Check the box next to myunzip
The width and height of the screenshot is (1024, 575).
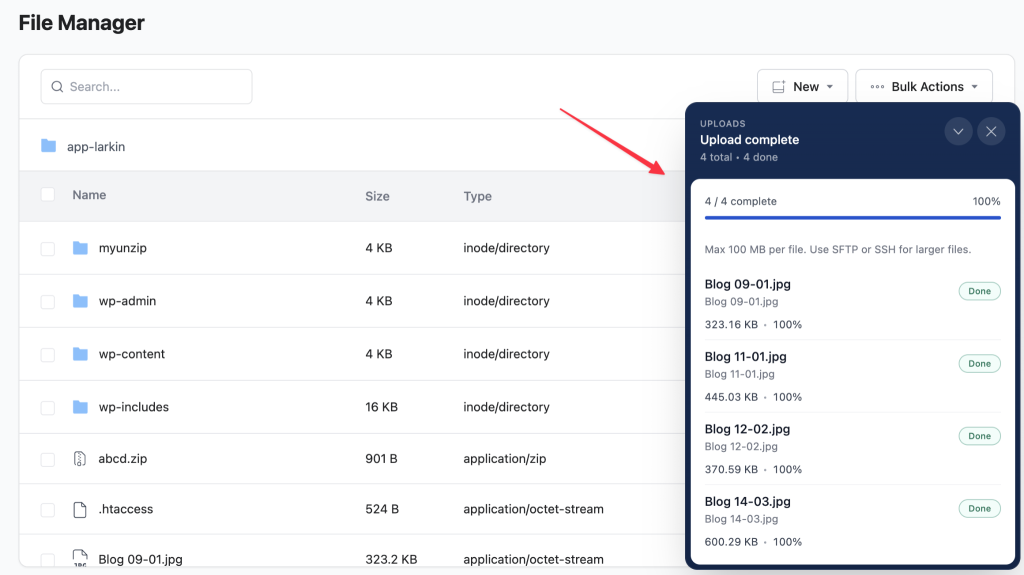(x=48, y=249)
